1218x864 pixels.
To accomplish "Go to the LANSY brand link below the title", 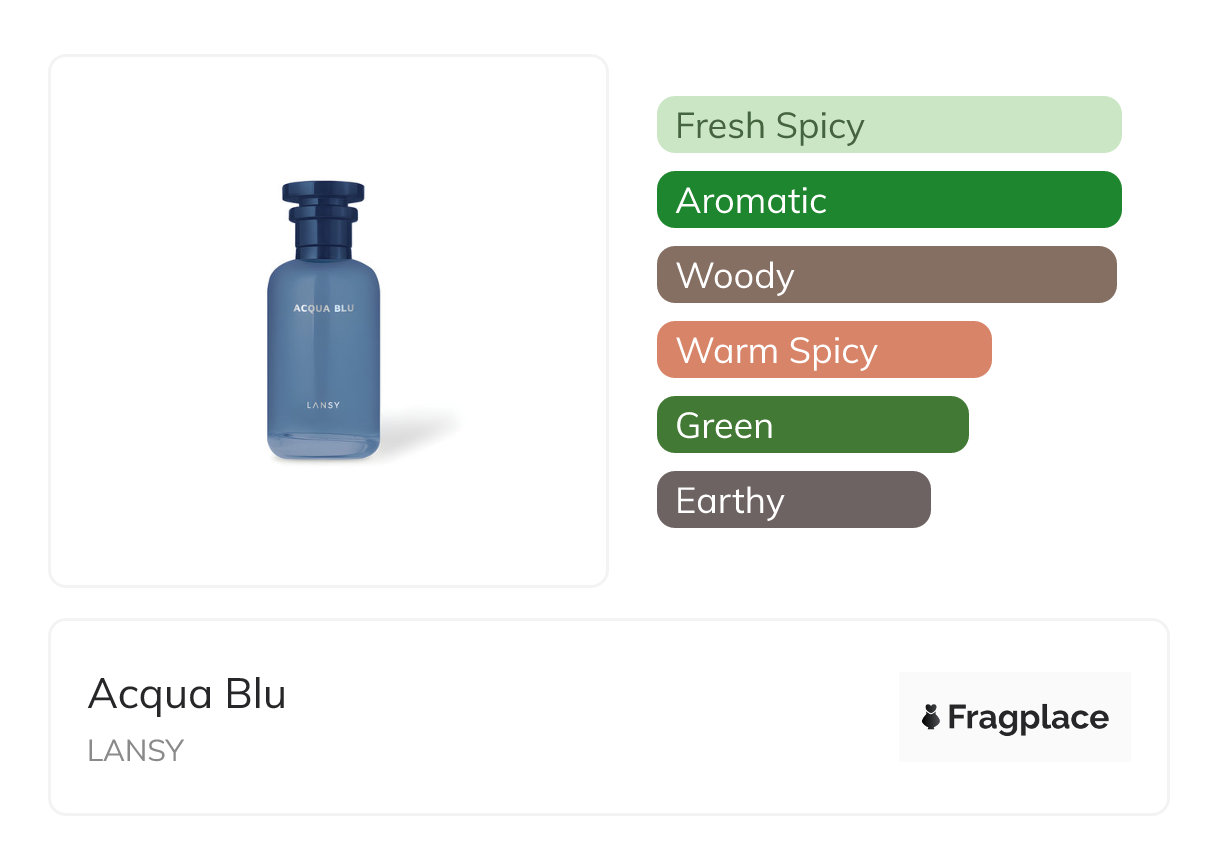I will [136, 750].
